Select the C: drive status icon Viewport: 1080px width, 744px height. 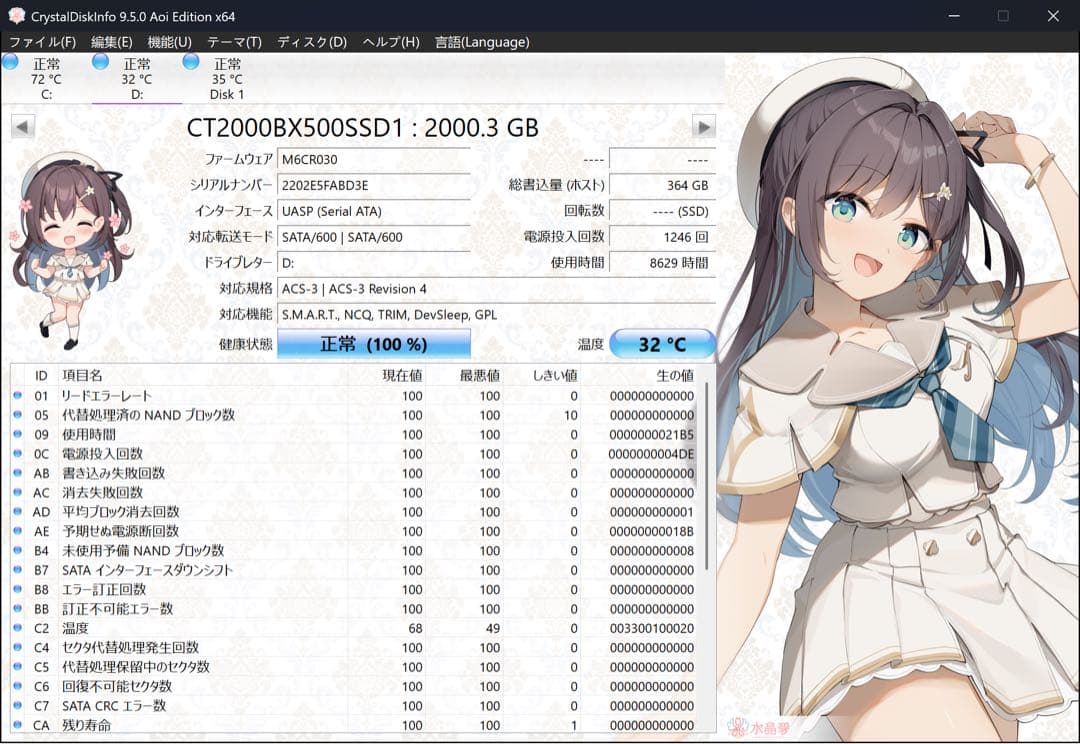tap(10, 62)
